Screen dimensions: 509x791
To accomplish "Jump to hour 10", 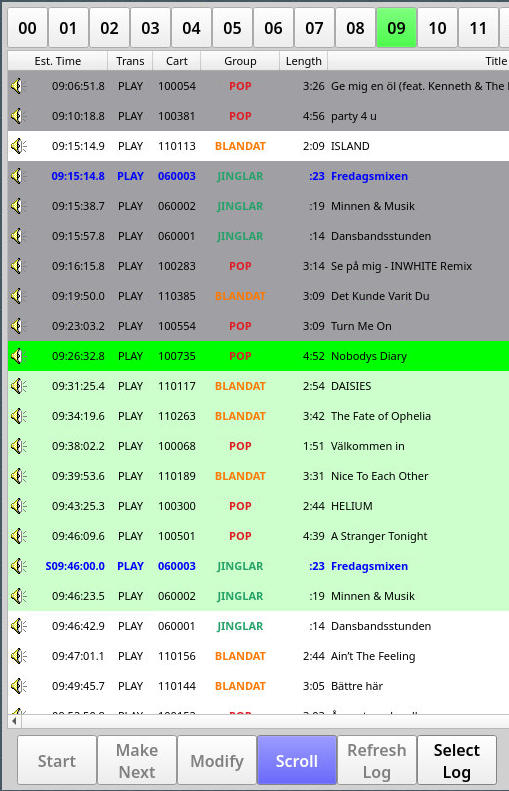I will 437,28.
